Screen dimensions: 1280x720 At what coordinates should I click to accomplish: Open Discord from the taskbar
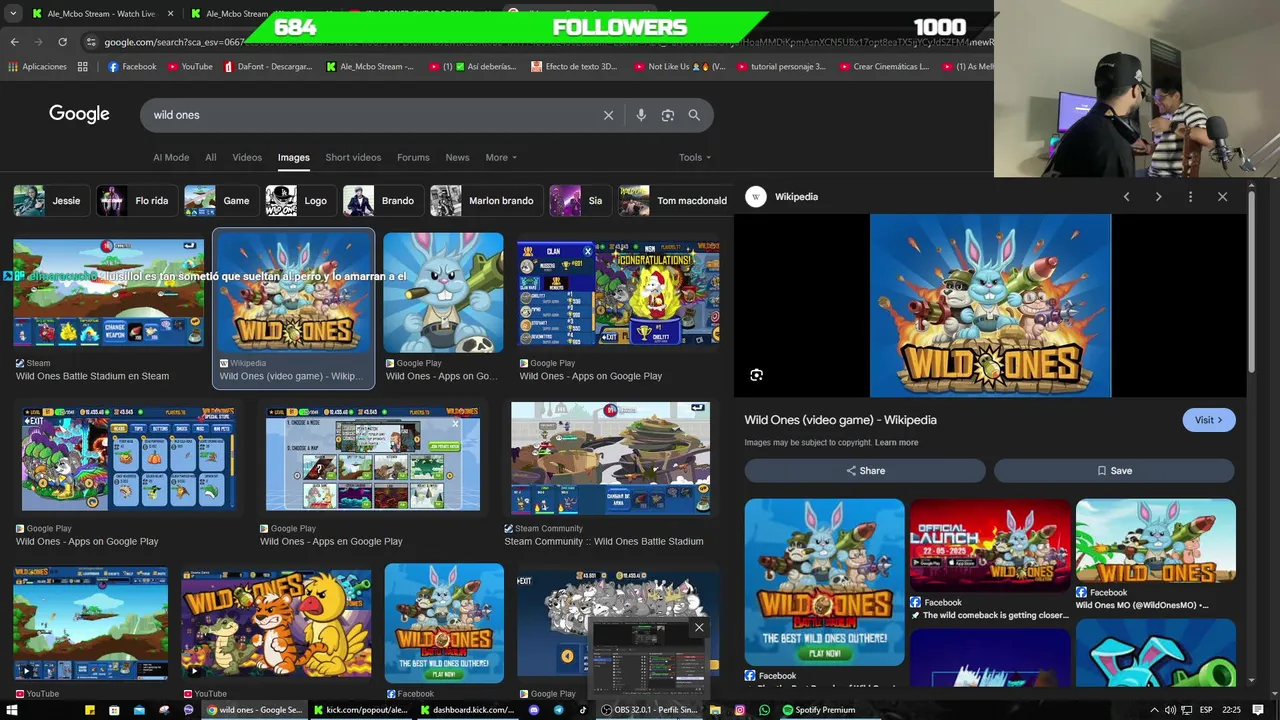(x=534, y=710)
